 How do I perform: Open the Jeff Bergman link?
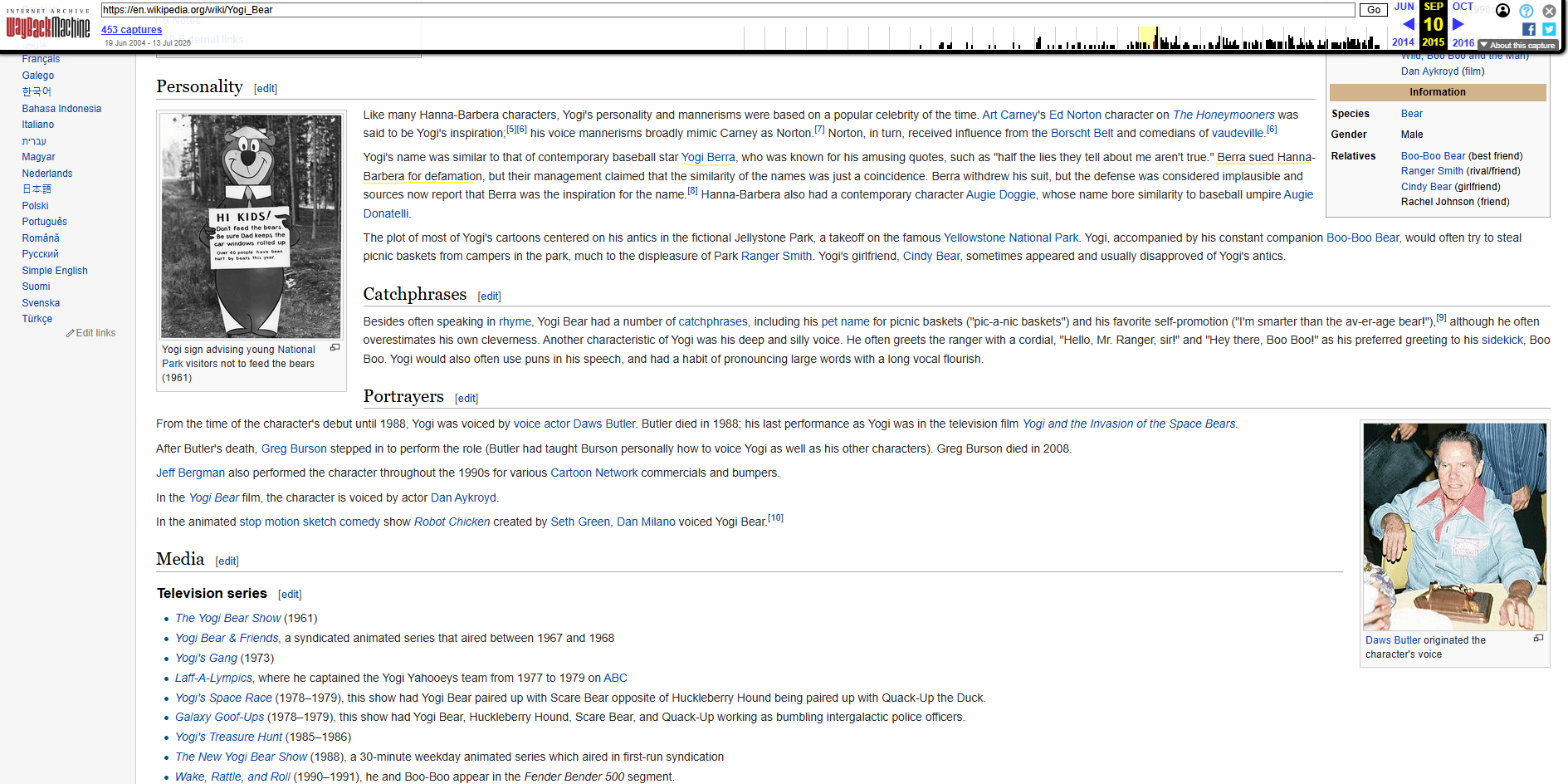pos(190,473)
